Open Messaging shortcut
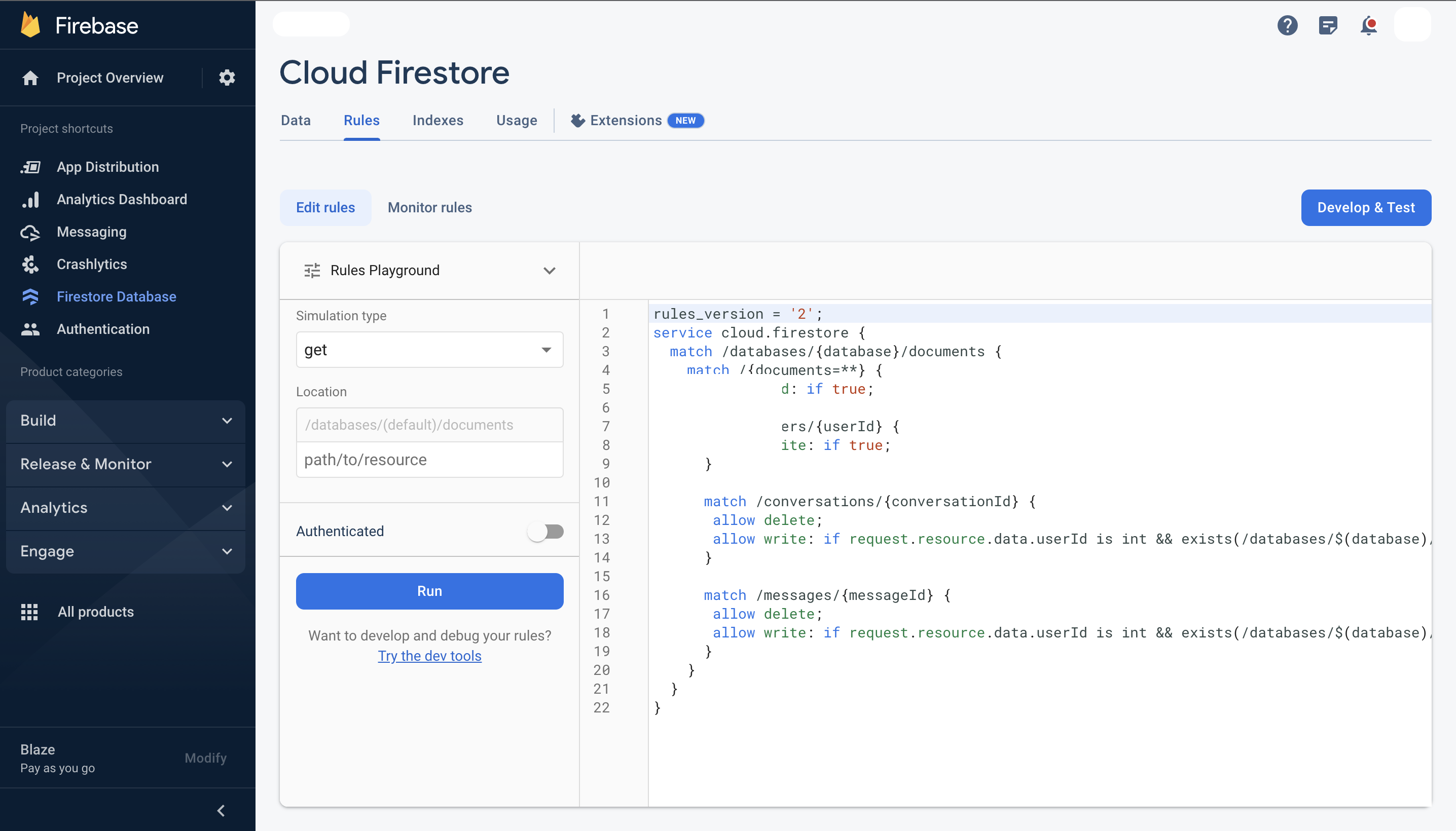Viewport: 1456px width, 831px height. [92, 232]
